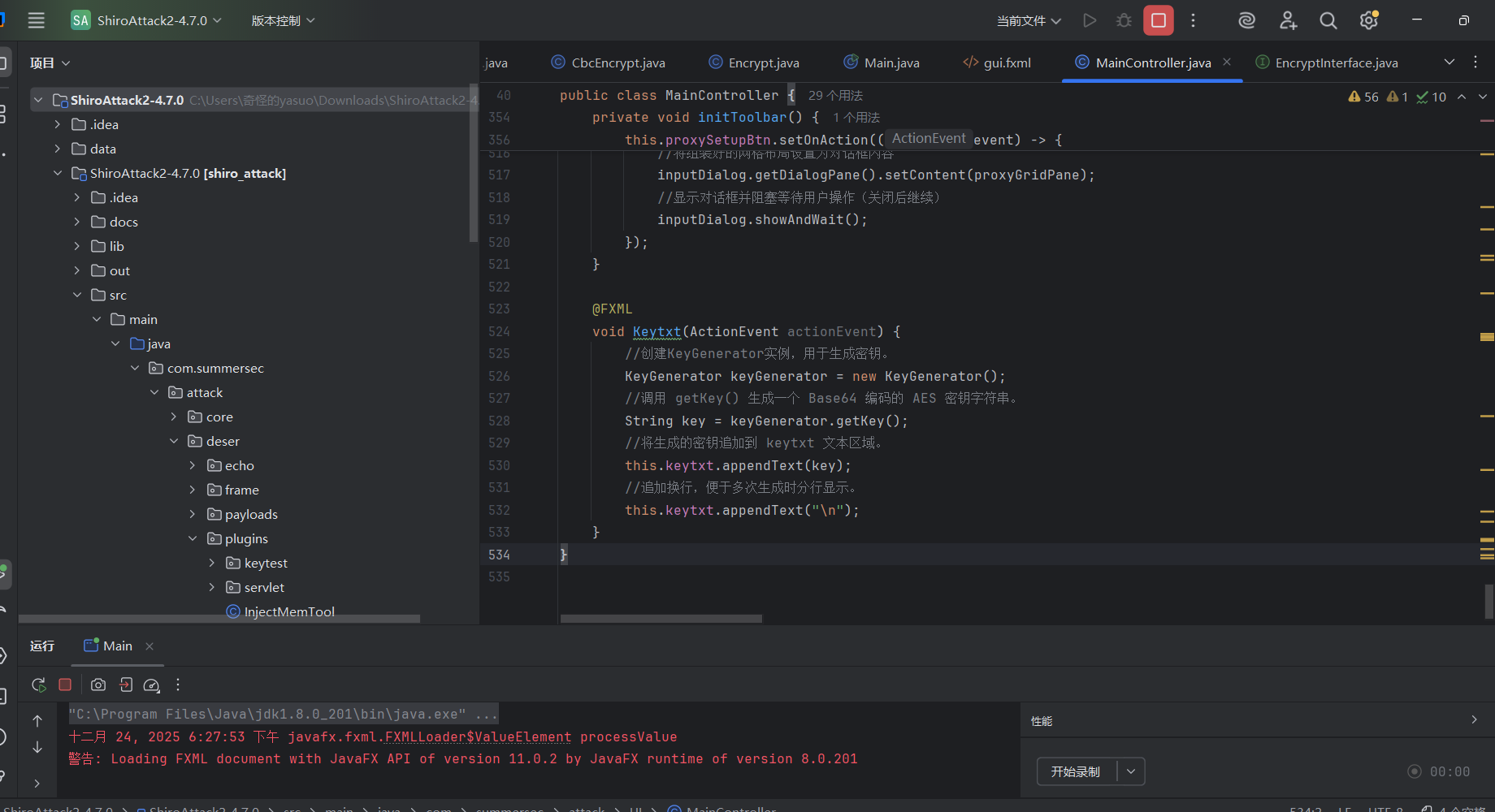
Task: Switch to the Encrypt.java tab
Action: pyautogui.click(x=763, y=63)
